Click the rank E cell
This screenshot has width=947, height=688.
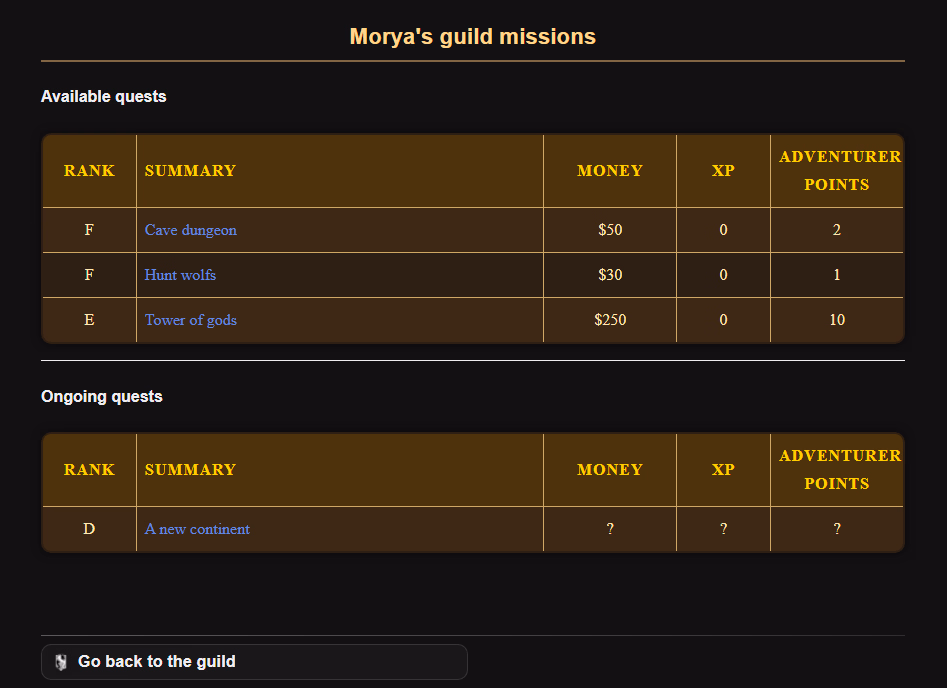(89, 320)
